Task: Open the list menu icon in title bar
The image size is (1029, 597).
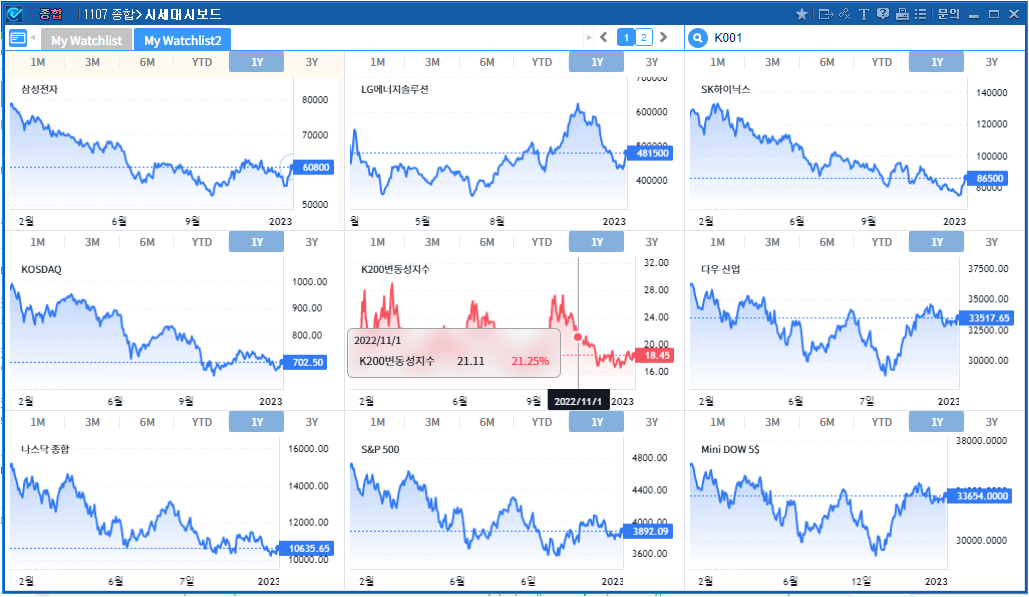Action: 920,14
